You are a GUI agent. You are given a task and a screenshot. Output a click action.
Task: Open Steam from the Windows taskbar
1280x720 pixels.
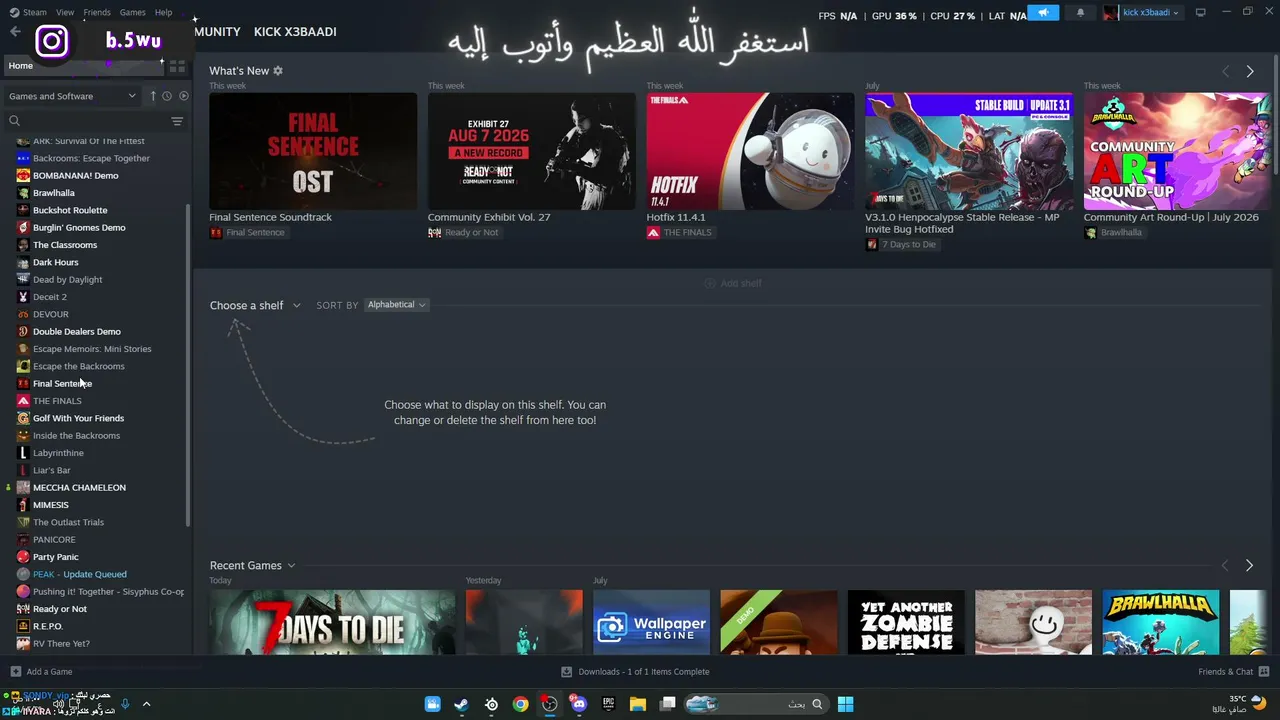462,704
